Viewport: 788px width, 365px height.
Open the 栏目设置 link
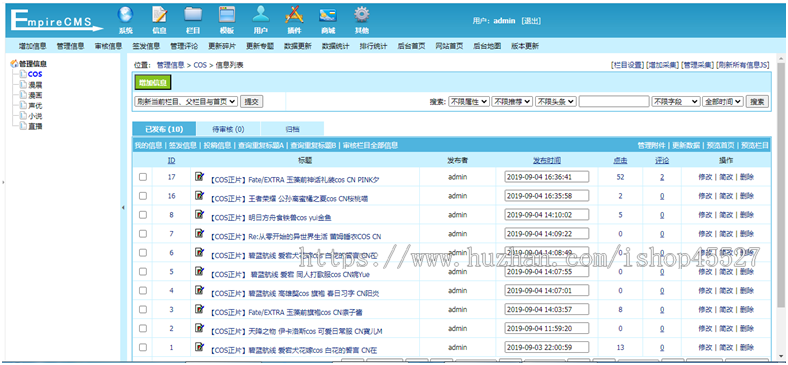(627, 65)
